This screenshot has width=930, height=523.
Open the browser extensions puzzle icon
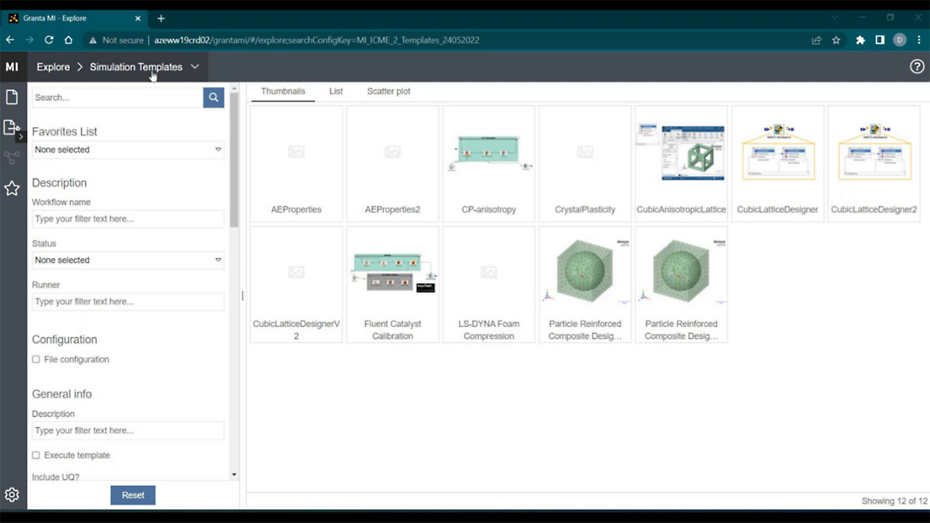(x=860, y=40)
